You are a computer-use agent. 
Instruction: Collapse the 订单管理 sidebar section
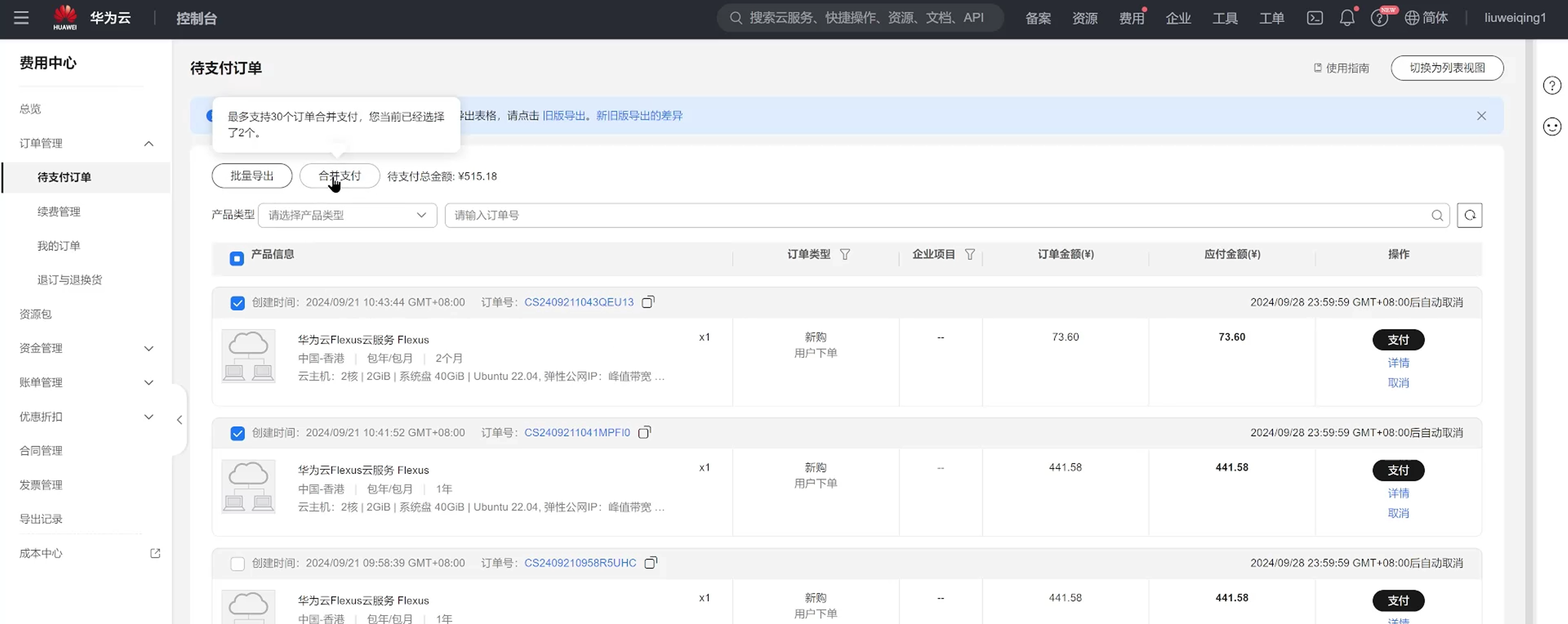pos(148,143)
